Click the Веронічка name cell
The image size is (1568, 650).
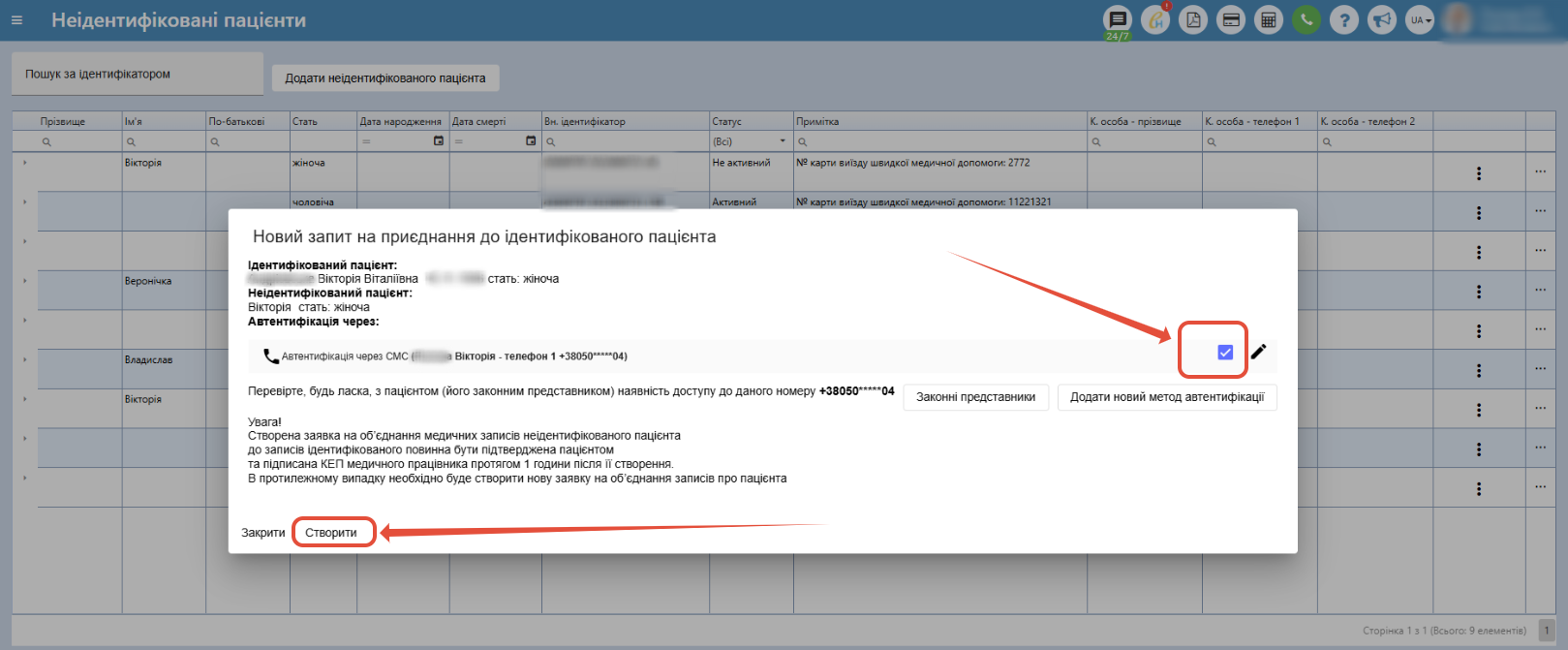164,291
